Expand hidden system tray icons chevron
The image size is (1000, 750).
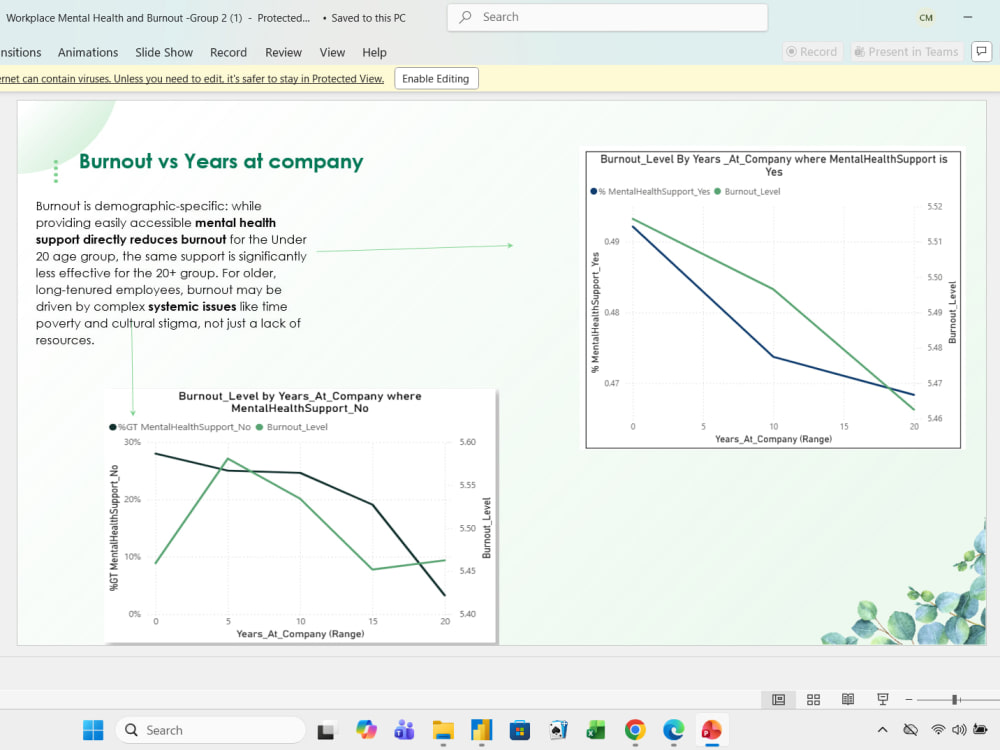tap(883, 730)
